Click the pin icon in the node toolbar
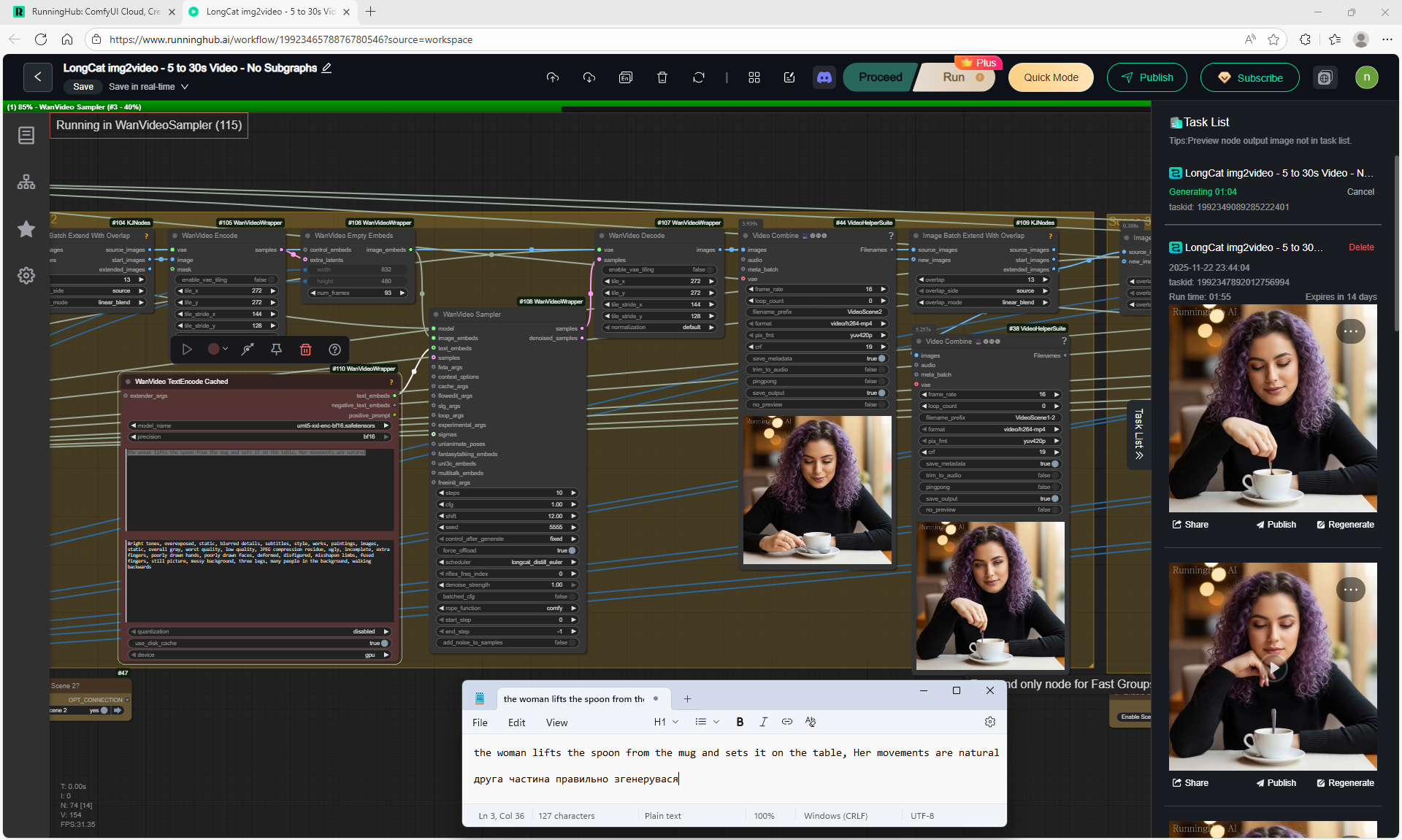1402x840 pixels. coord(276,350)
